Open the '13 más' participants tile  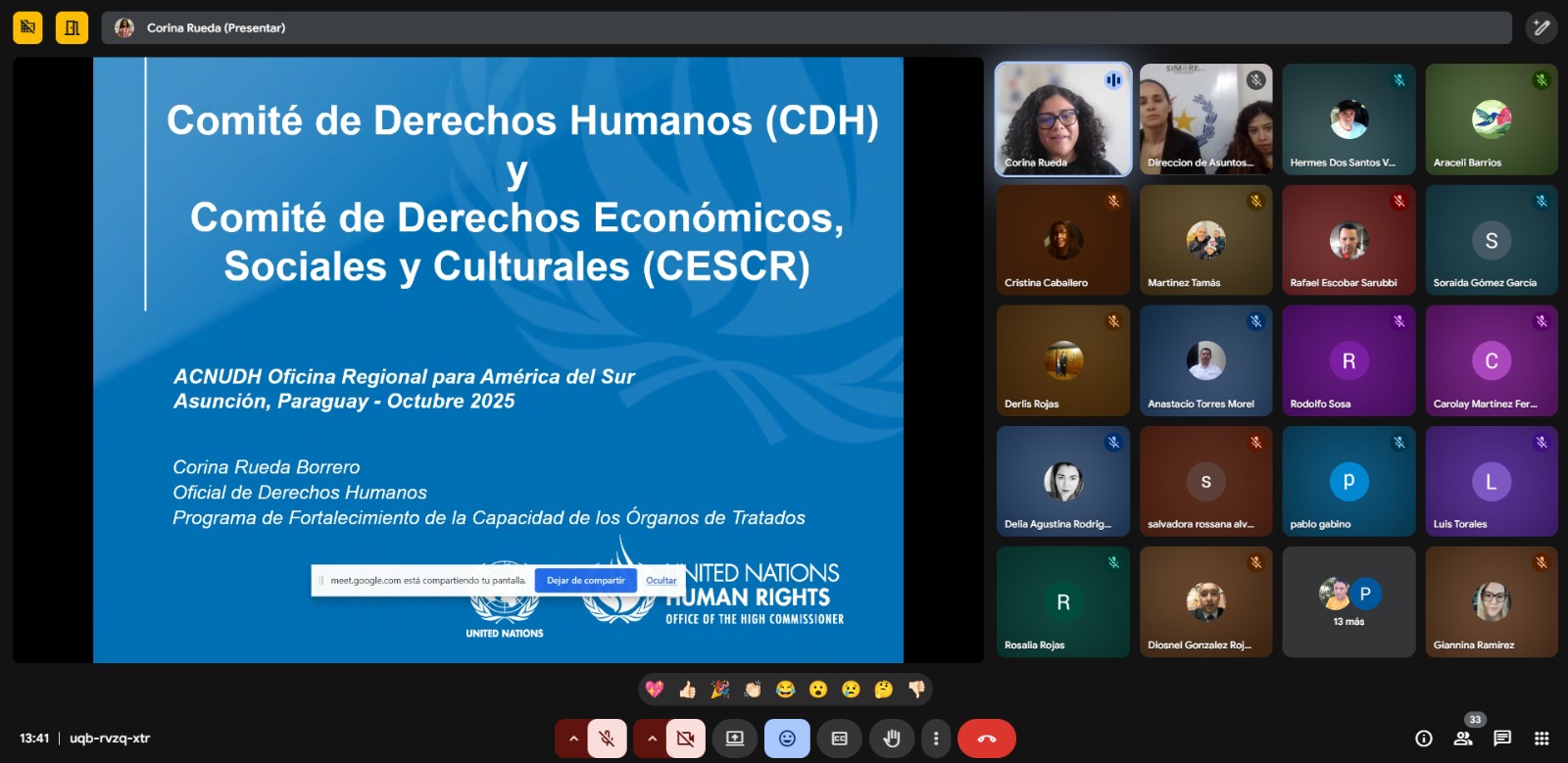coord(1348,601)
